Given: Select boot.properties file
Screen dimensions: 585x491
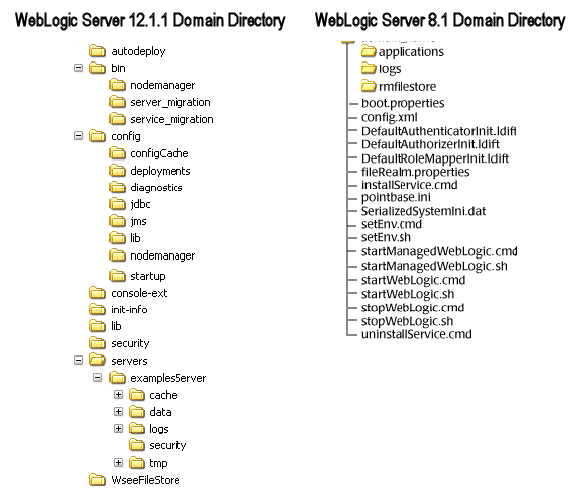Looking at the screenshot, I should tap(402, 103).
